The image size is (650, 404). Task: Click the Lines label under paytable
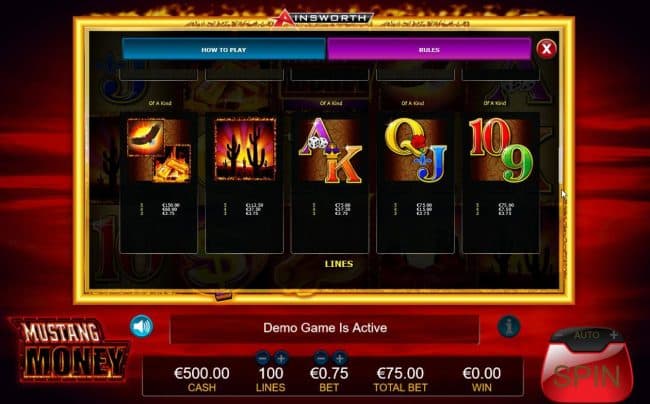pos(339,264)
